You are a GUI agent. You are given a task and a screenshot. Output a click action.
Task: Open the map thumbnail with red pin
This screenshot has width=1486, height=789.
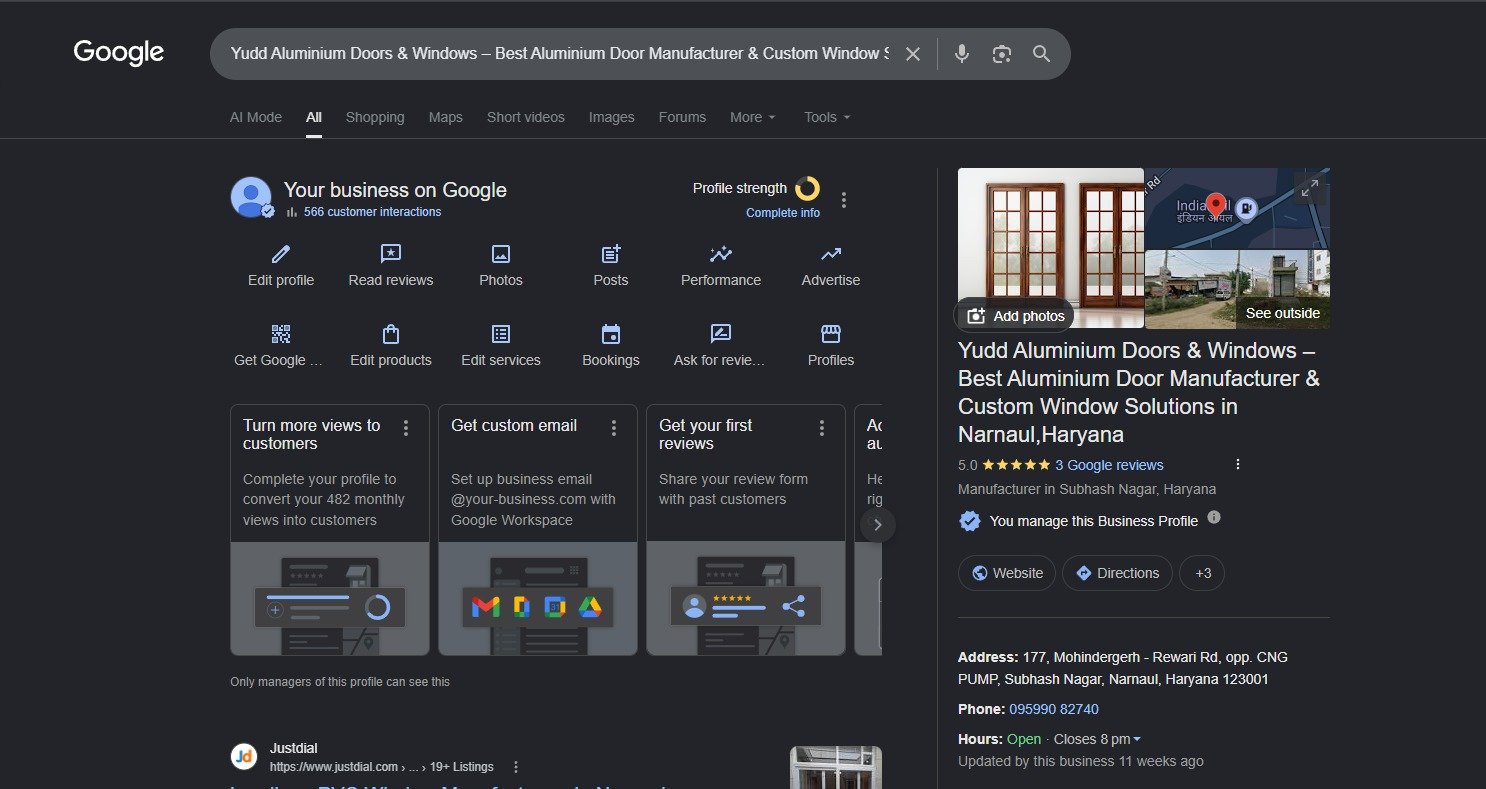point(1237,208)
